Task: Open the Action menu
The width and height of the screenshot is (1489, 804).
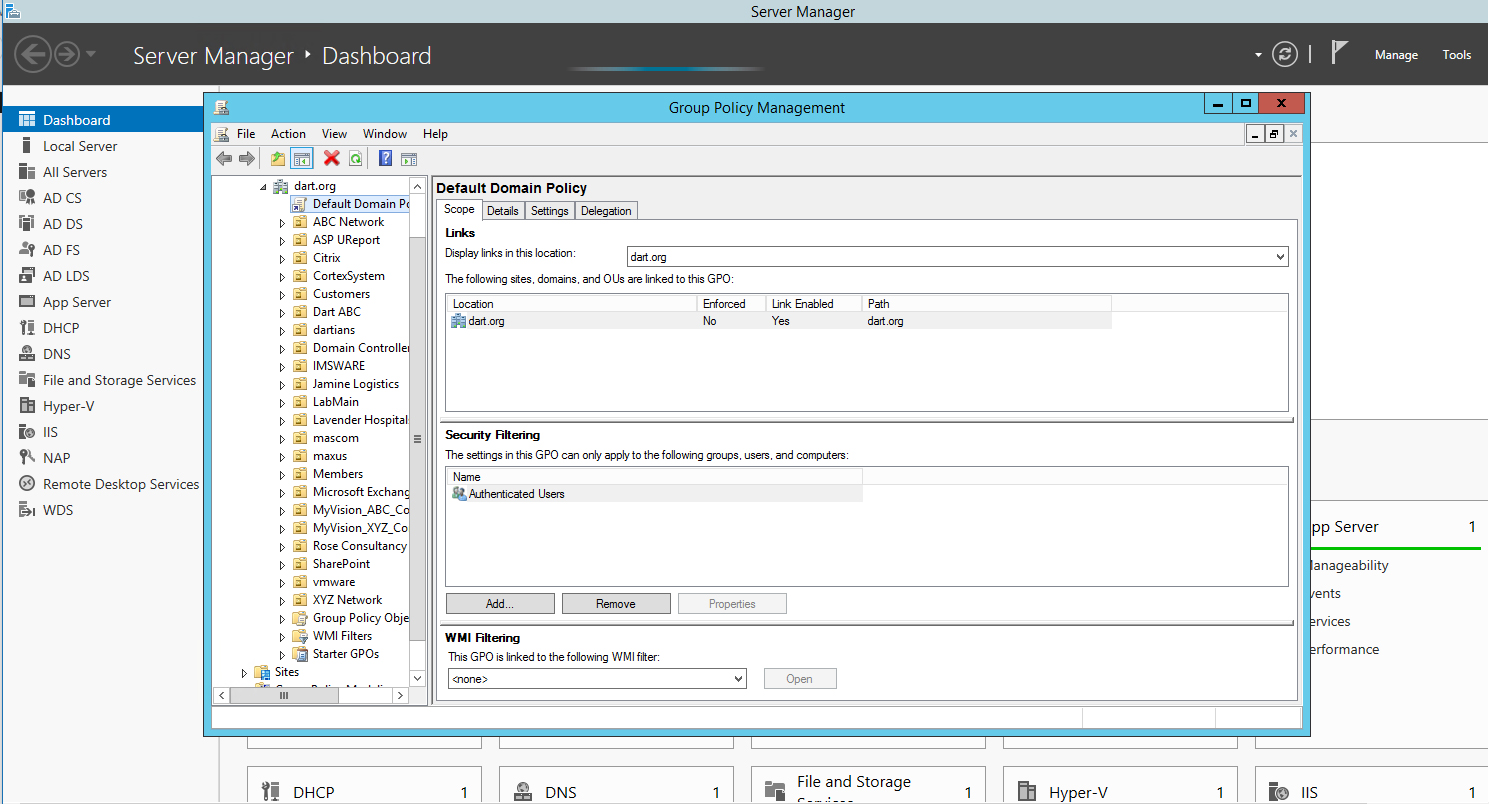Action: click(288, 134)
